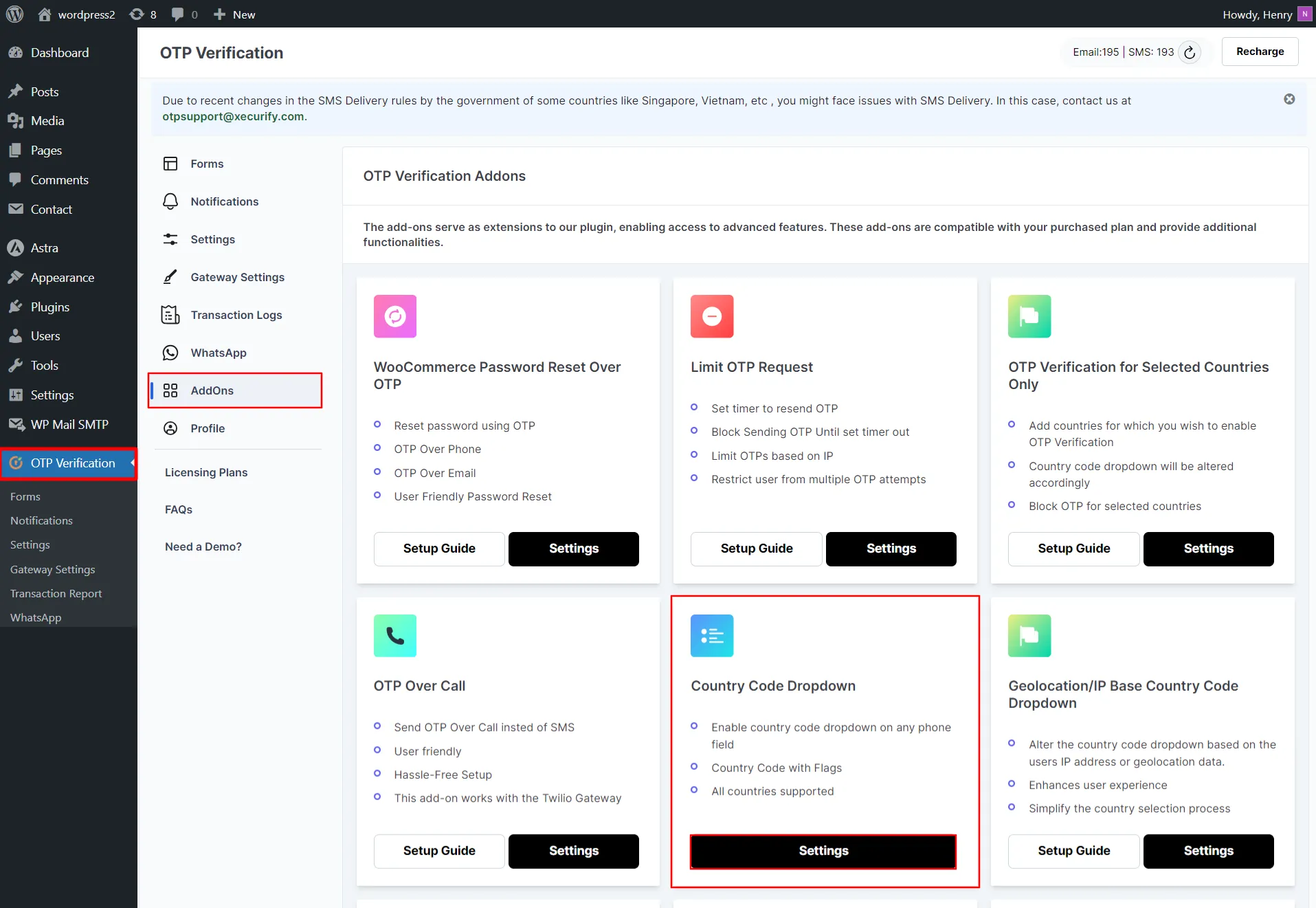Open Setup Guide for Geolocation/IP Dropdown

(x=1074, y=851)
